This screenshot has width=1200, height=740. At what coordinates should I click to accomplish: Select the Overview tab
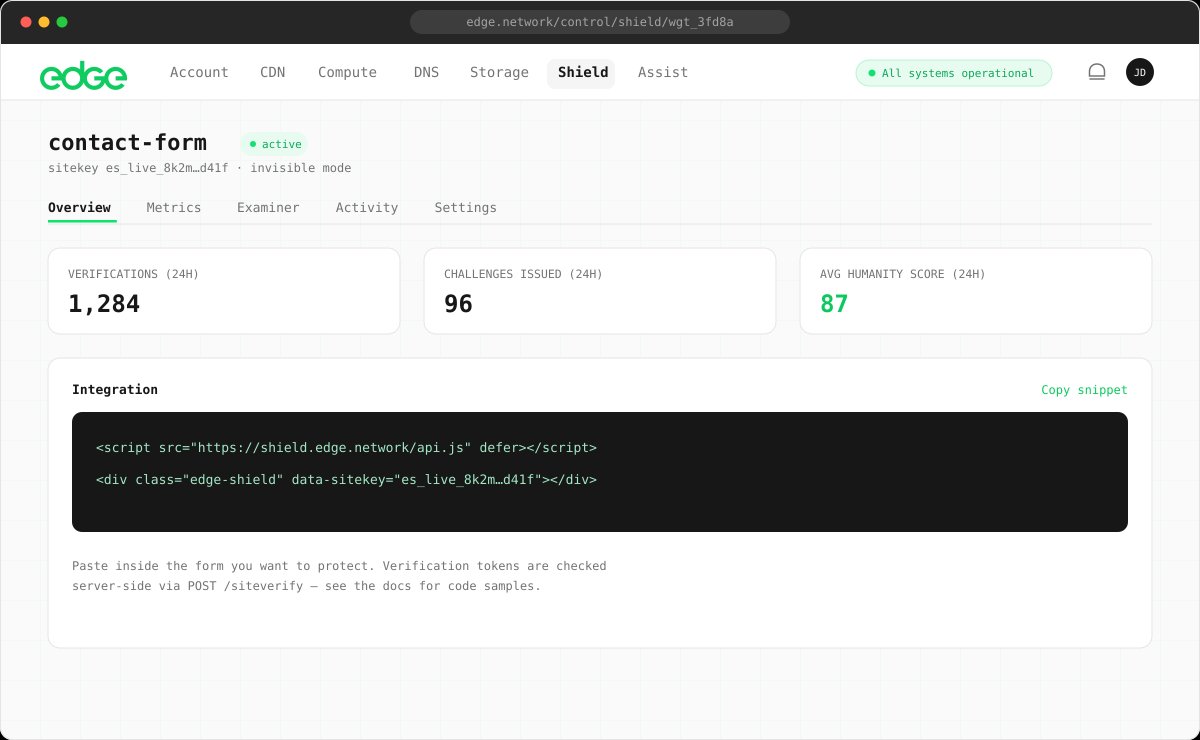(79, 208)
